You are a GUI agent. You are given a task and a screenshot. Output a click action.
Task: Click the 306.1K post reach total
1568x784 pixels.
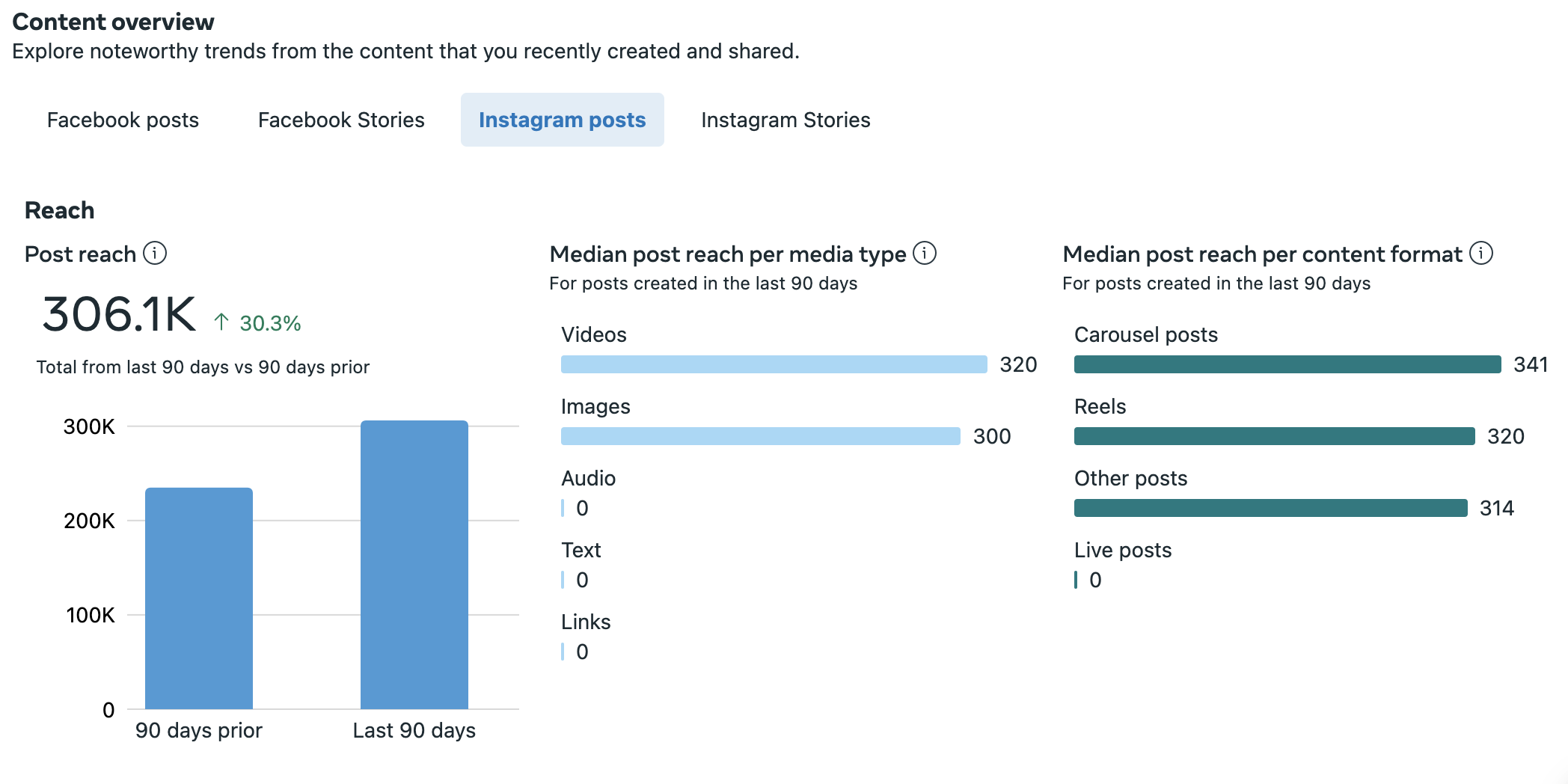[x=119, y=314]
